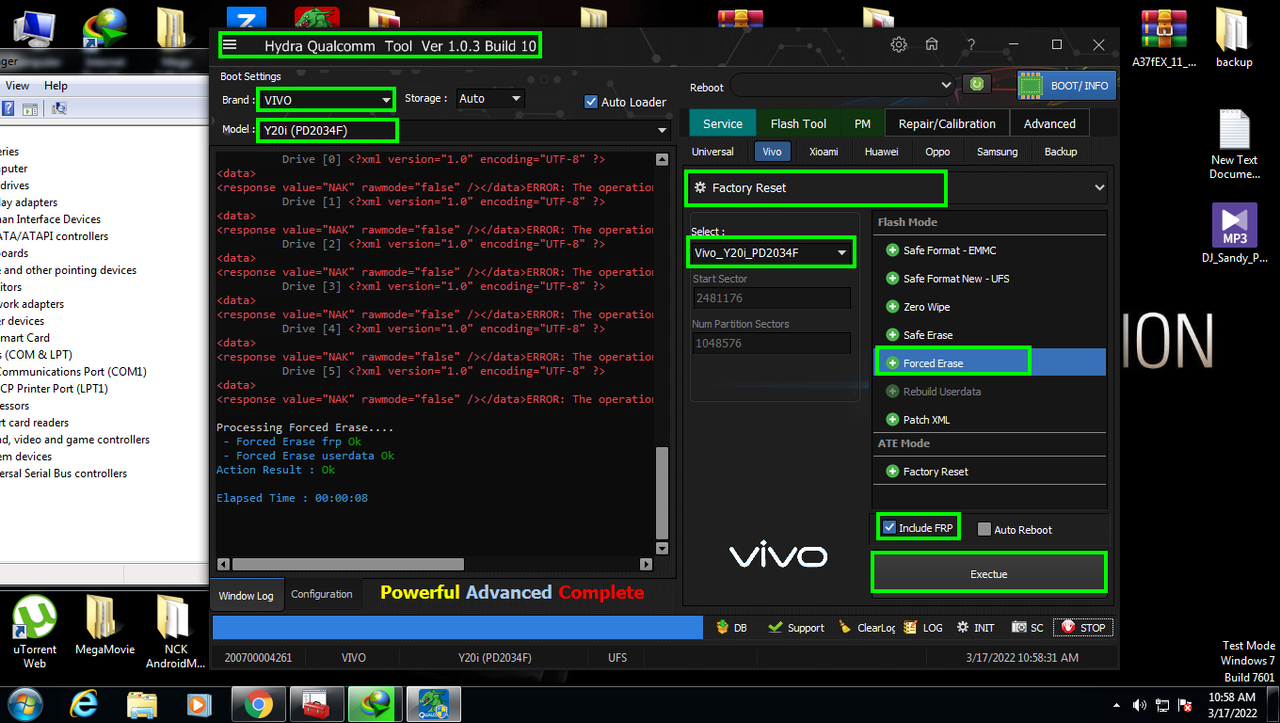Screen dimensions: 1280x723
Task: Open Hydra settings gear icon
Action: [x=899, y=45]
